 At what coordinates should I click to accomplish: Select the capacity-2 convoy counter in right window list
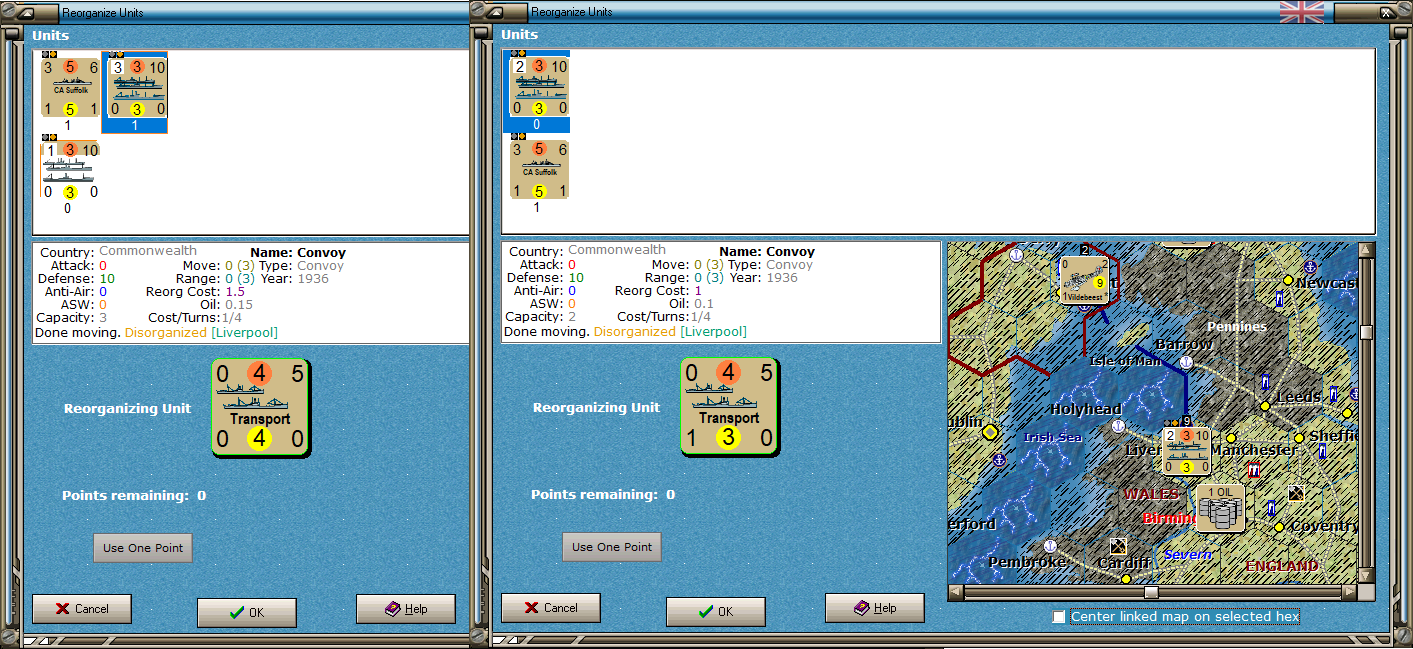click(539, 87)
